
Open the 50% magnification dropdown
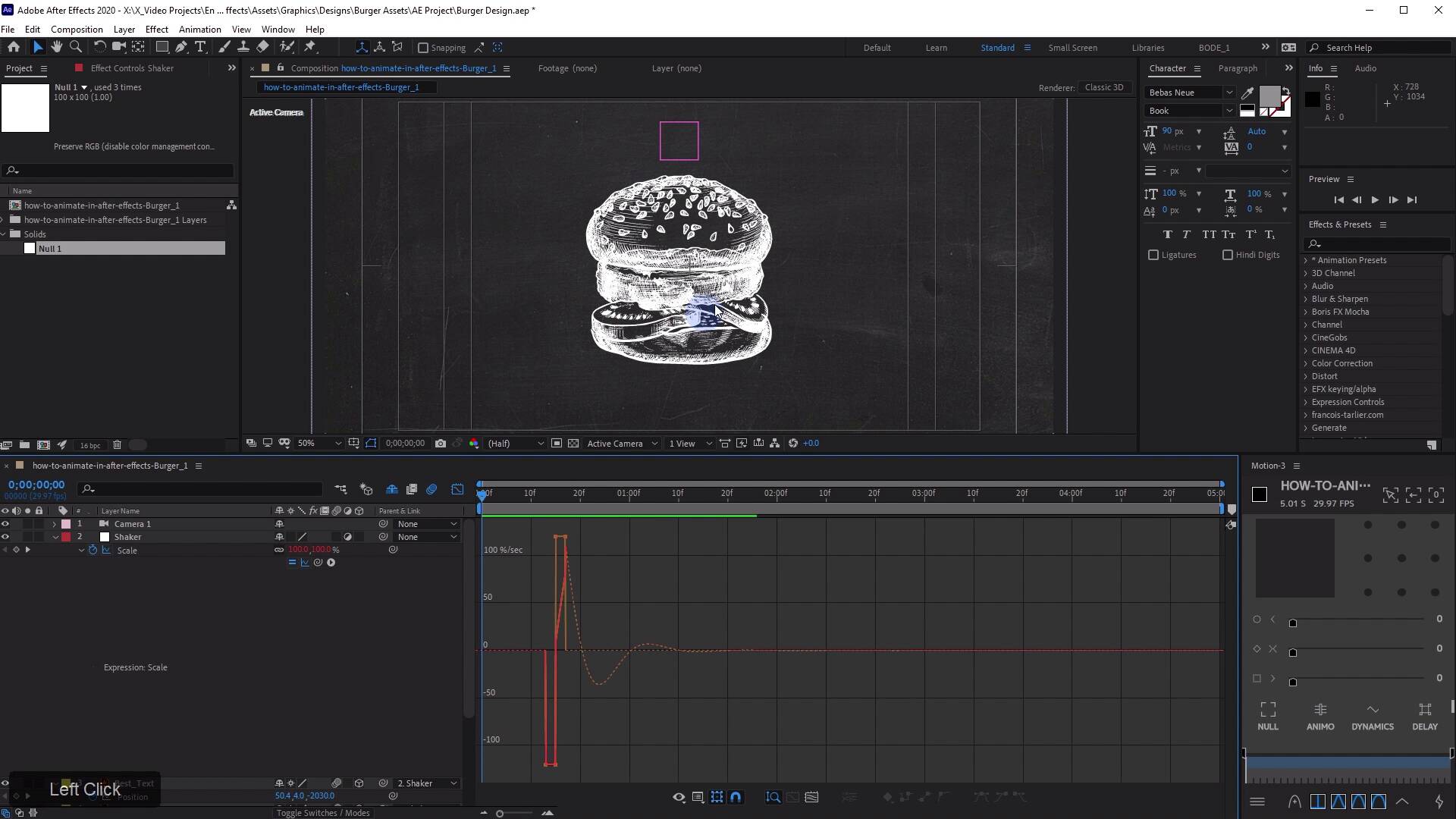[x=319, y=444]
